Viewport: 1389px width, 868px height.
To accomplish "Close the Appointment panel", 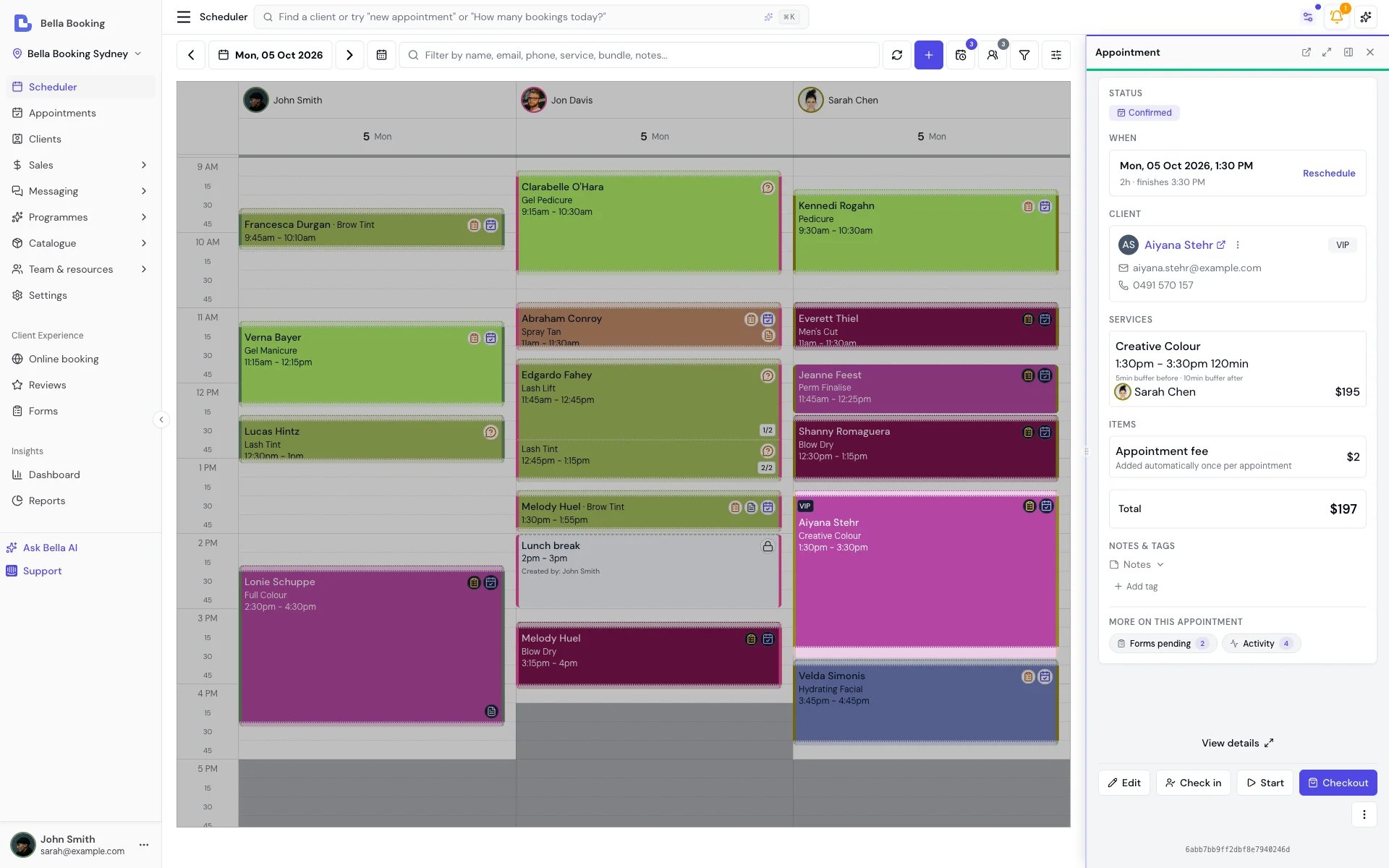I will (x=1370, y=52).
